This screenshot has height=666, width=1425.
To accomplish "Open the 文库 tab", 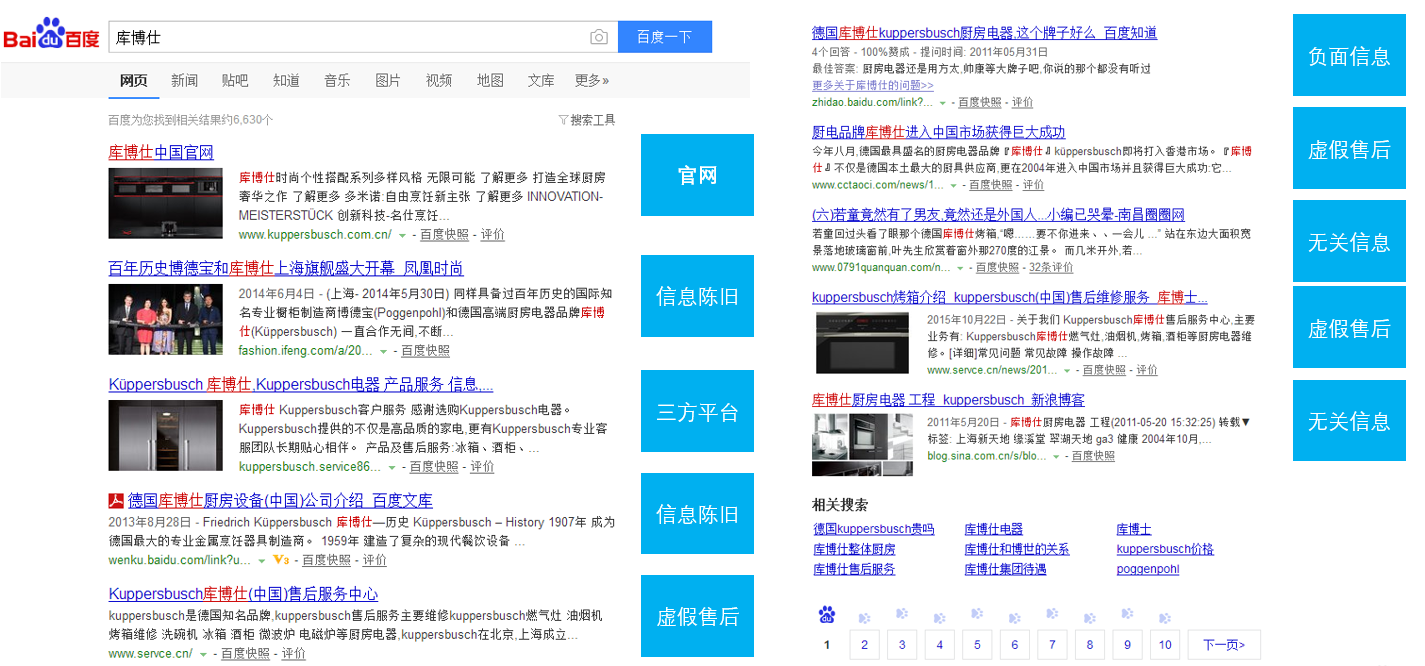I will point(541,80).
